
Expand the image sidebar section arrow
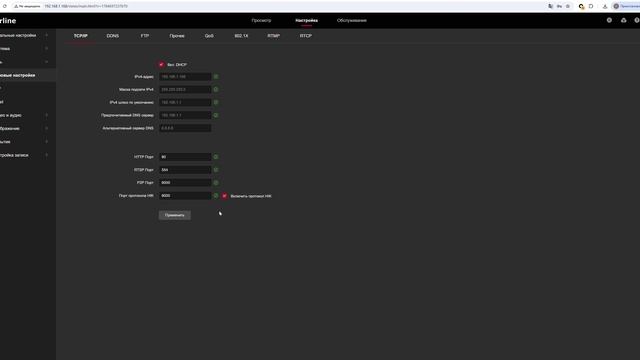coord(47,128)
